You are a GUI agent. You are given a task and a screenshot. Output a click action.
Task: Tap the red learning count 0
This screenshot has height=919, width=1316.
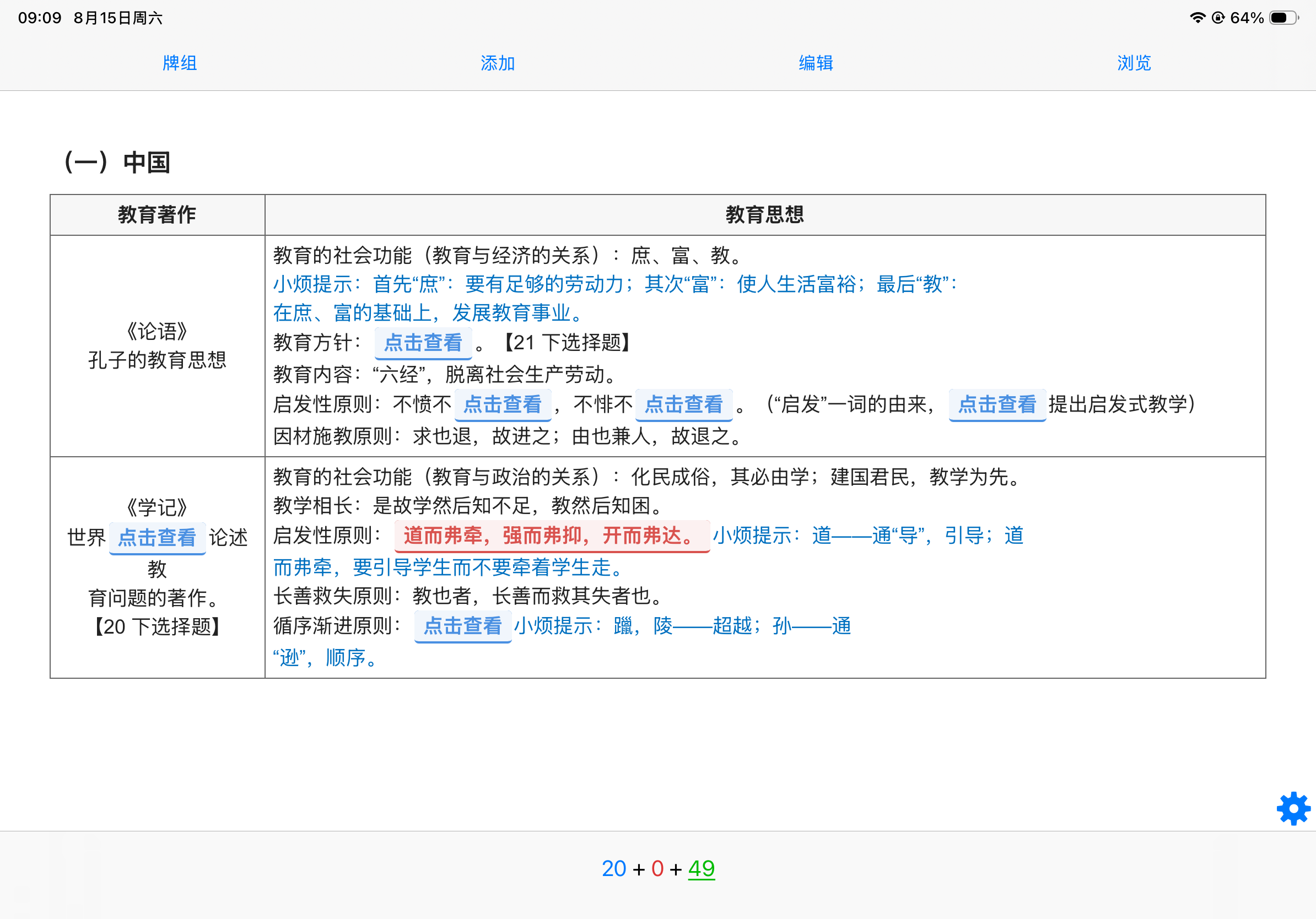[x=657, y=868]
